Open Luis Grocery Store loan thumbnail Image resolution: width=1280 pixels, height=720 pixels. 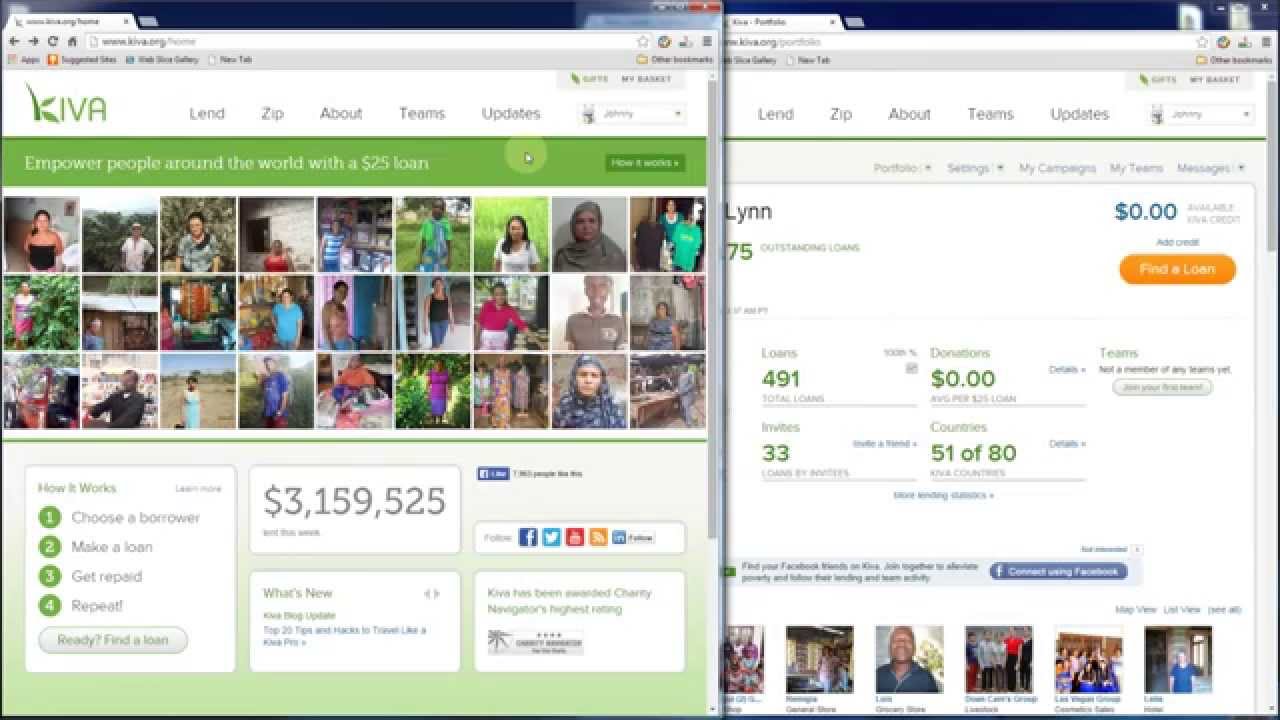(909, 659)
